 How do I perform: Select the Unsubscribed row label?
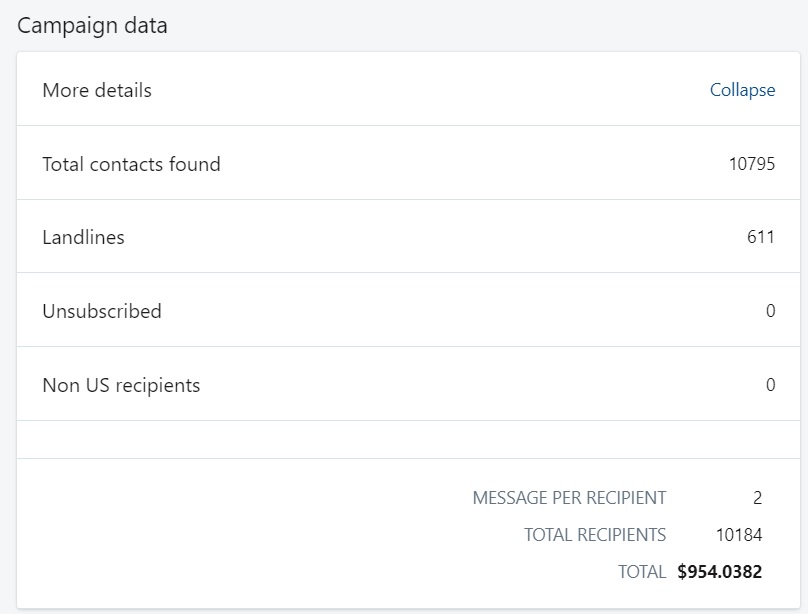102,311
